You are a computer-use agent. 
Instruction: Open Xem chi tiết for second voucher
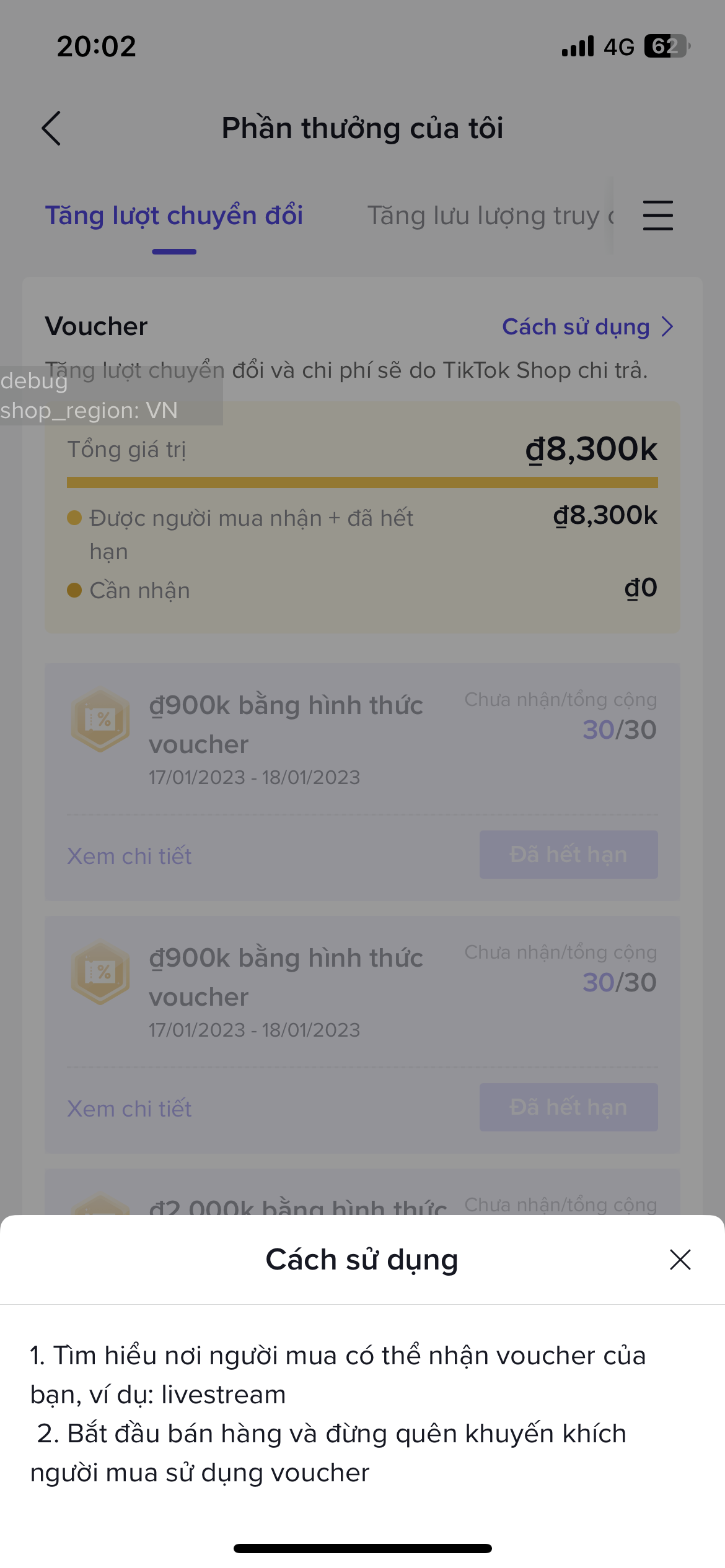tap(130, 1108)
